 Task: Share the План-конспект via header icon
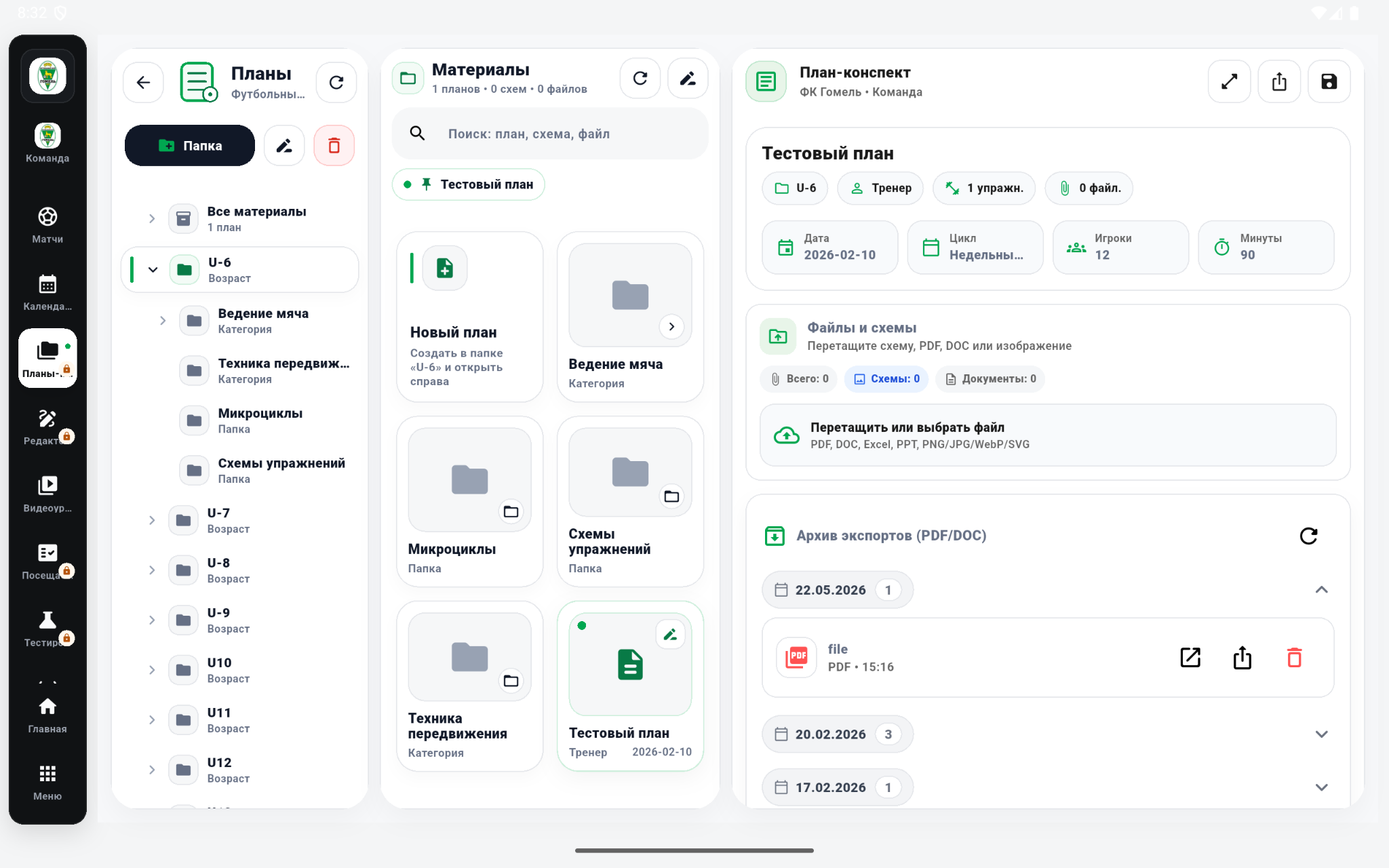click(1279, 82)
